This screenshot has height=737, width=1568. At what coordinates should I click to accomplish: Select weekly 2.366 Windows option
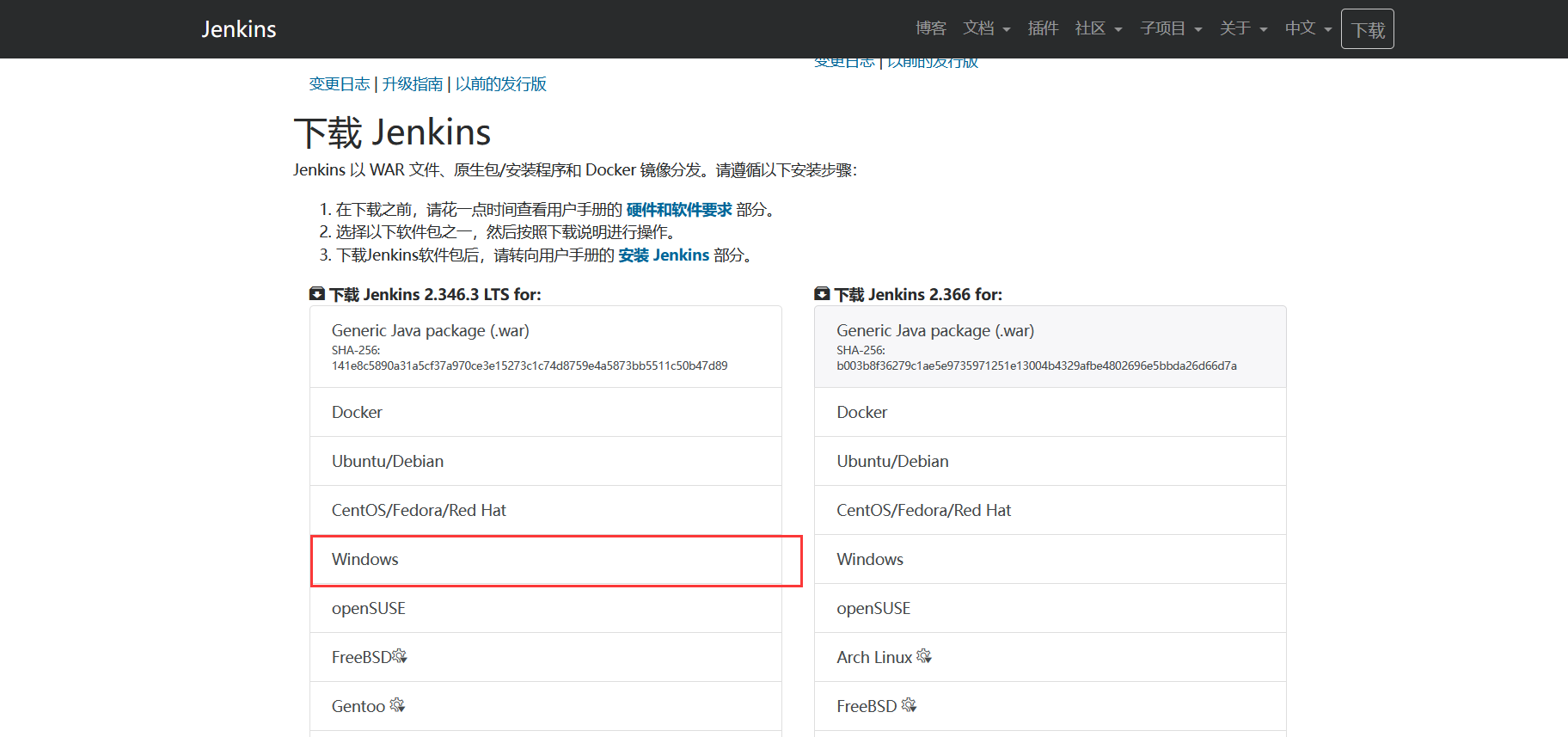click(1050, 559)
